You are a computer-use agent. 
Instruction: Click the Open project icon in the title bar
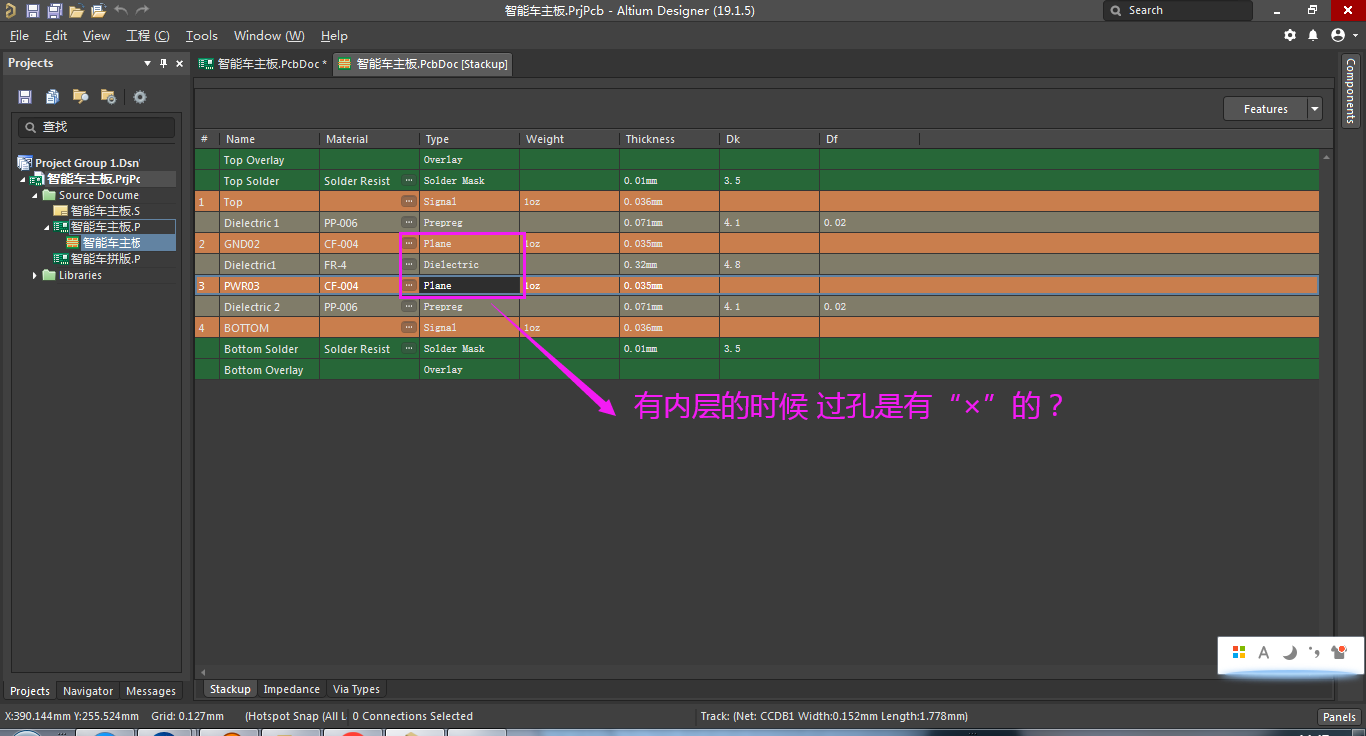[98, 11]
